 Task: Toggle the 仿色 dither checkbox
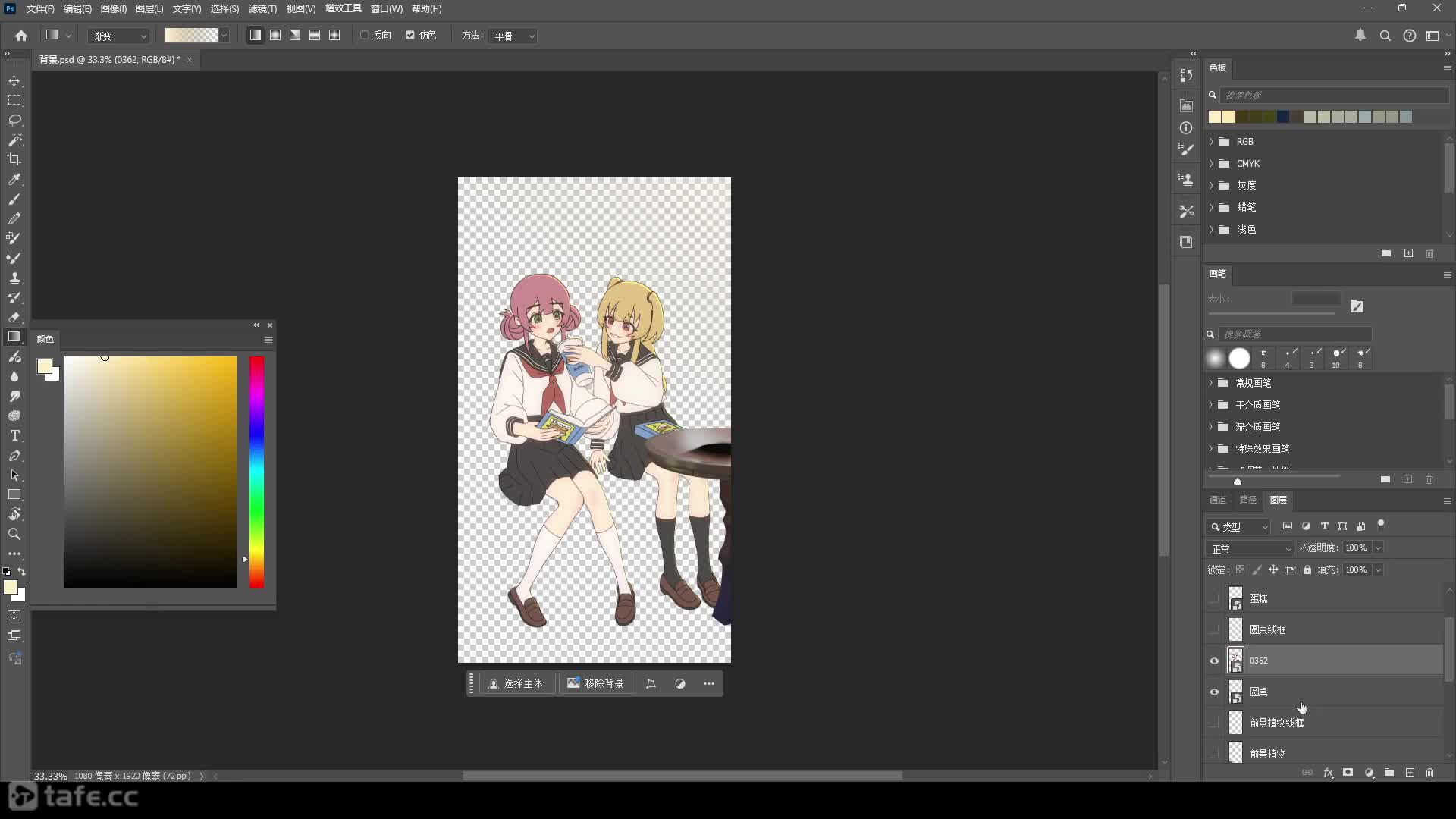[410, 36]
